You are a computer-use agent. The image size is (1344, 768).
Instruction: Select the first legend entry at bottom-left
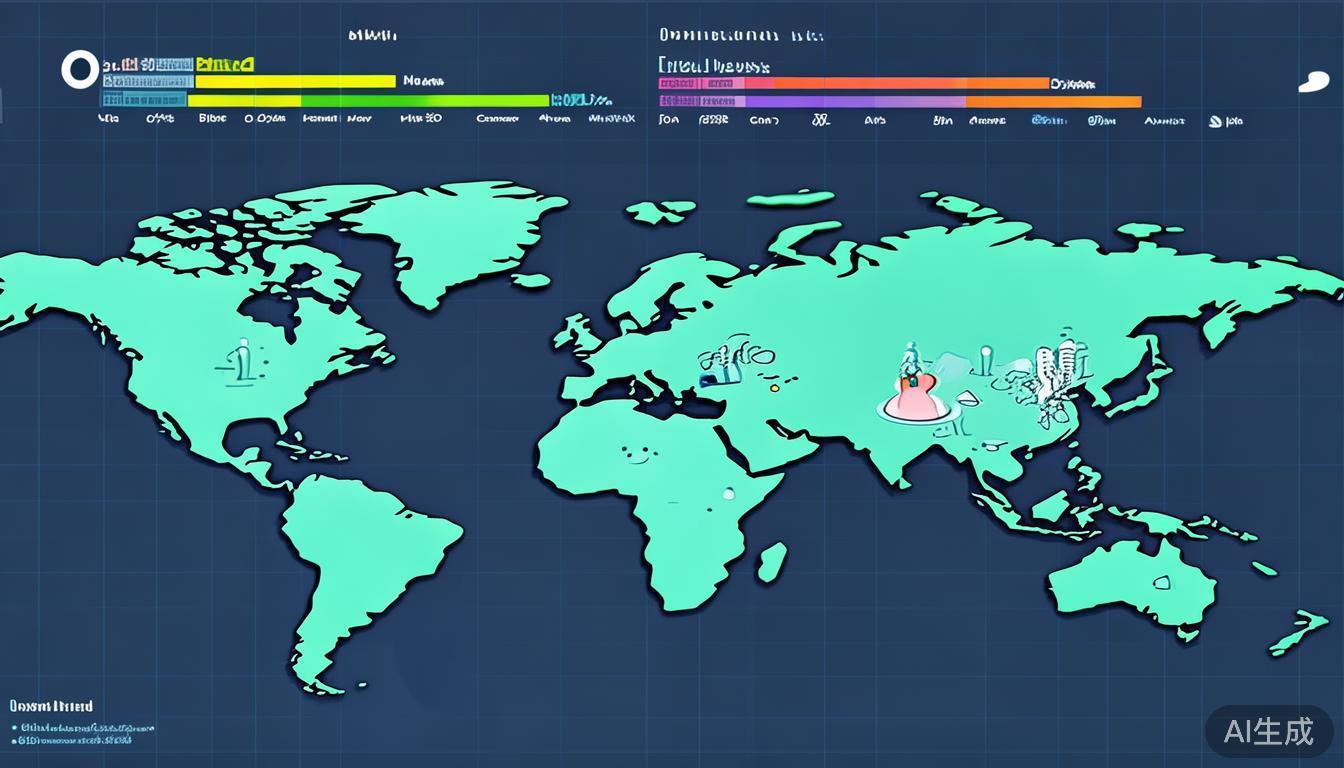[x=85, y=728]
